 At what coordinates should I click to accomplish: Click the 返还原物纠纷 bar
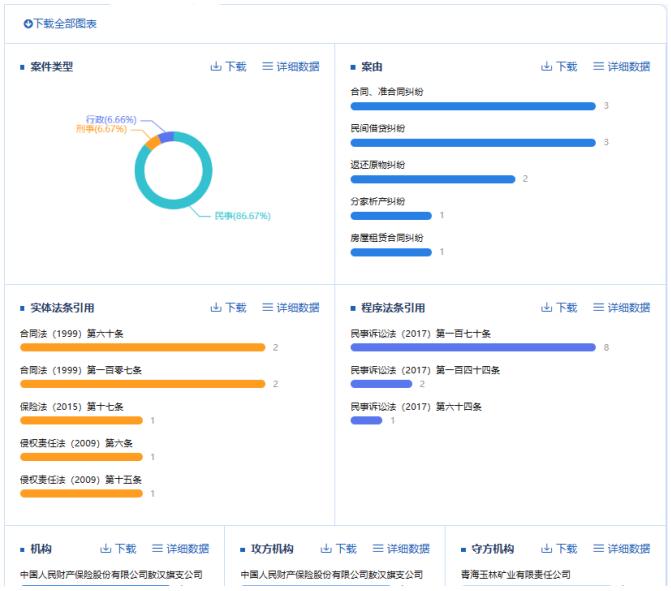tap(432, 179)
